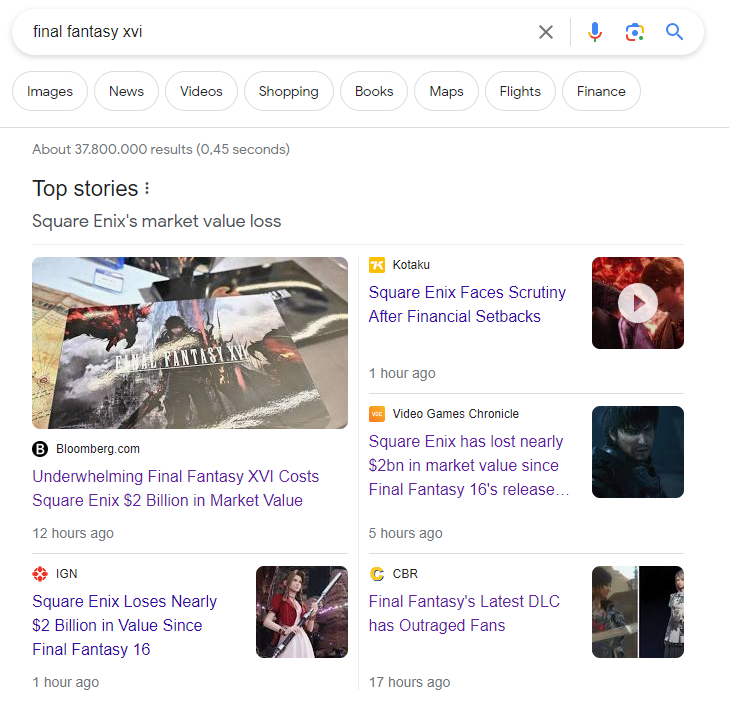Switch to the News filter tab
This screenshot has height=715, width=729.
pos(126,91)
